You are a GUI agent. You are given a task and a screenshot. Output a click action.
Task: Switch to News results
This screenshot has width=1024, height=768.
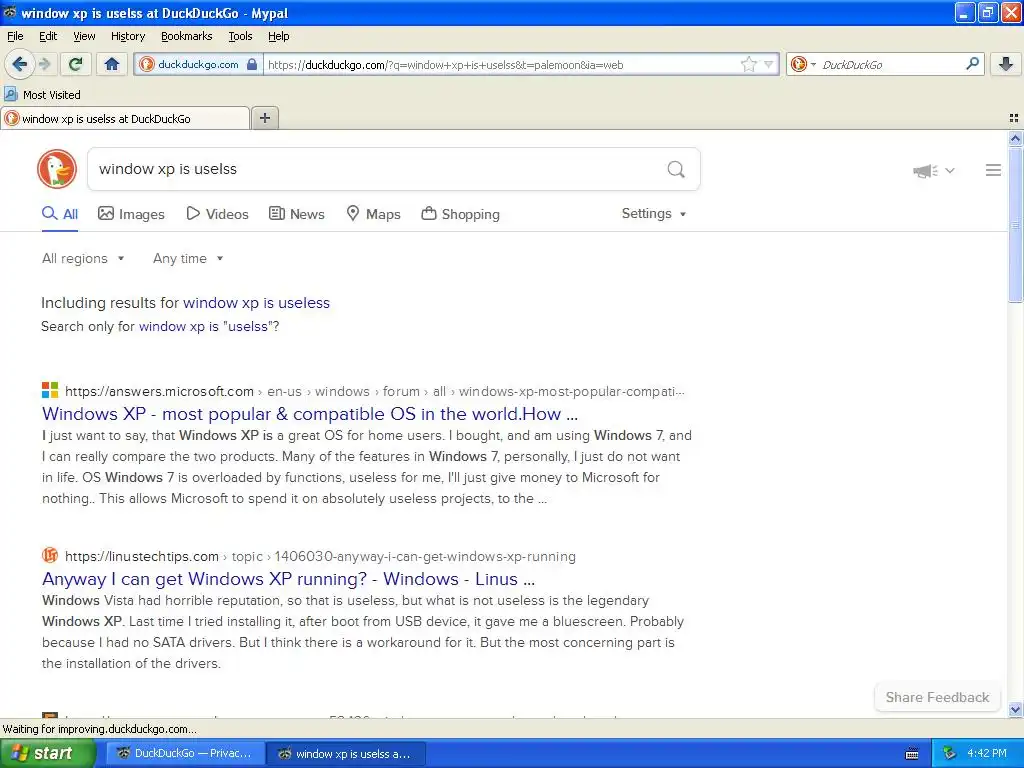pyautogui.click(x=297, y=214)
